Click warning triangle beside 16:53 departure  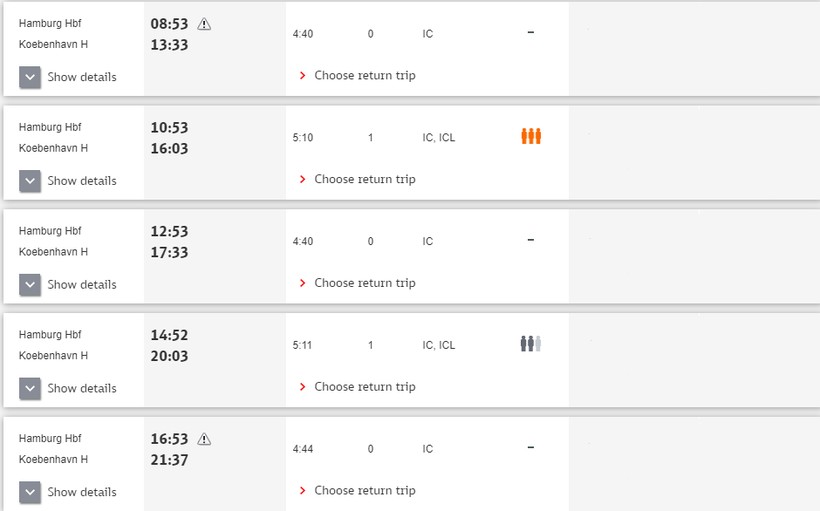[204, 439]
